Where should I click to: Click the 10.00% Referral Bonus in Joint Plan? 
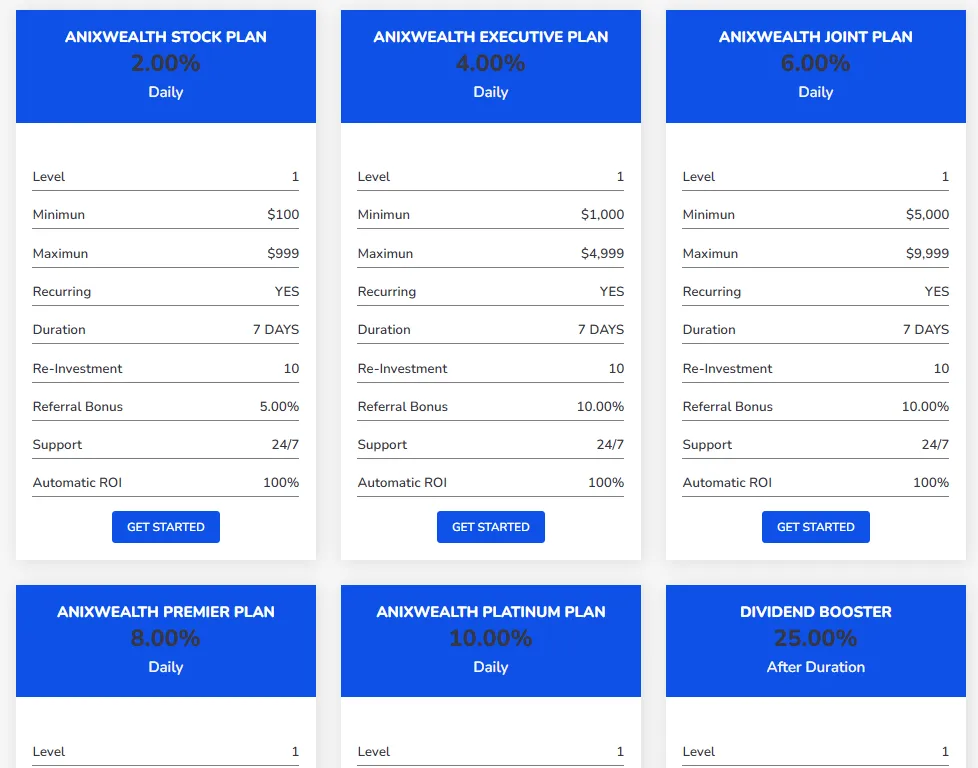925,406
